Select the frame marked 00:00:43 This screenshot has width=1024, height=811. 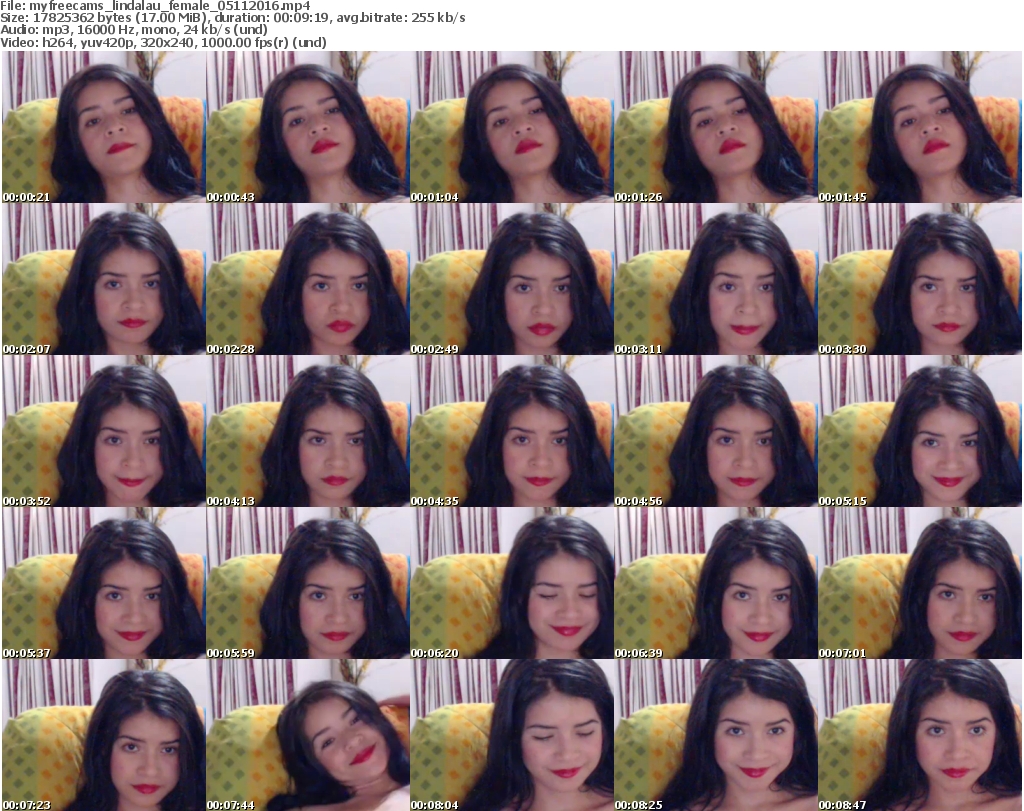tap(307, 127)
